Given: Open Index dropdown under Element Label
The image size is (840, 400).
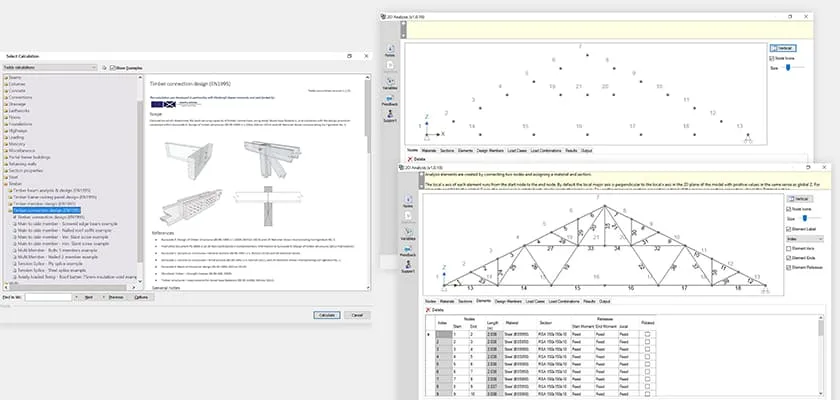Looking at the screenshot, I should 805,239.
